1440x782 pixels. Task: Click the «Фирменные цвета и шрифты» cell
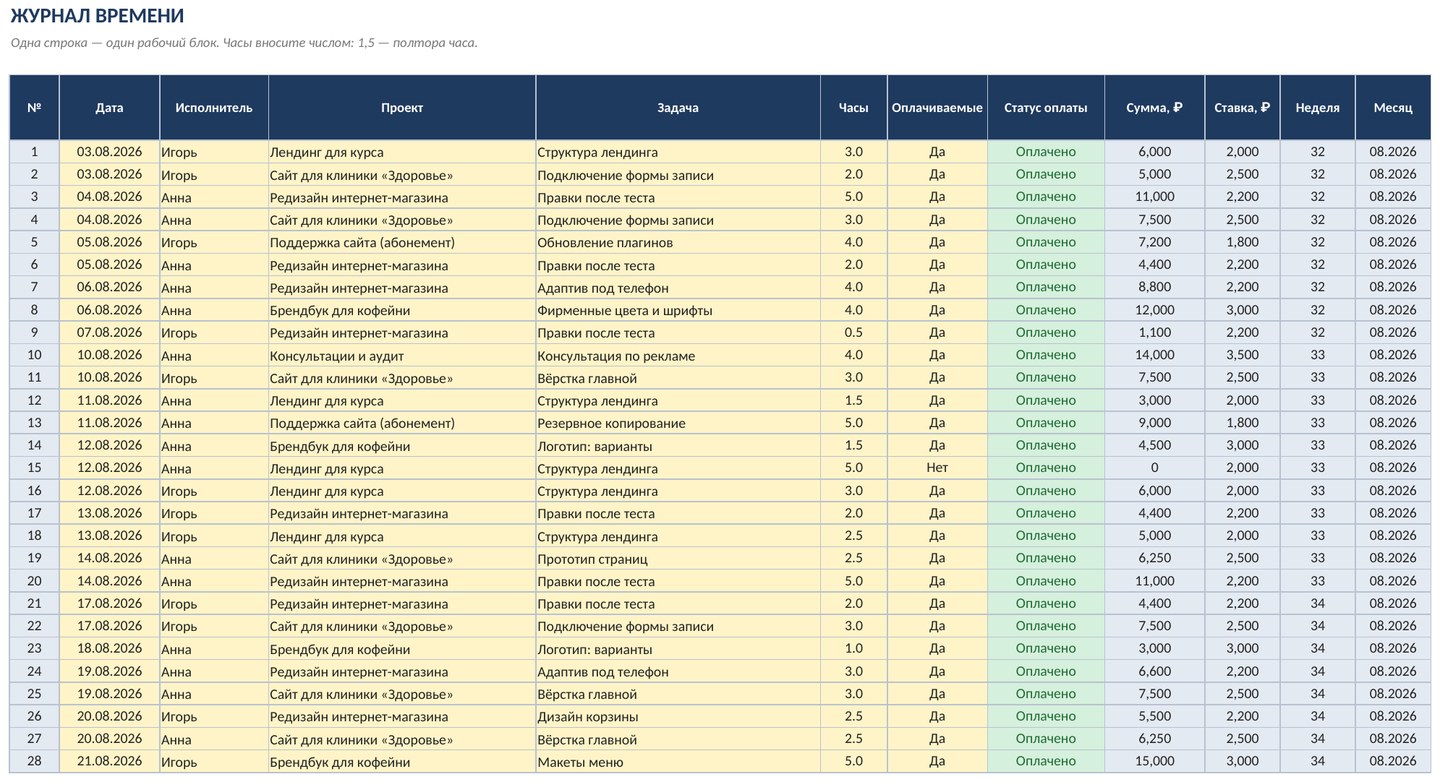point(678,310)
